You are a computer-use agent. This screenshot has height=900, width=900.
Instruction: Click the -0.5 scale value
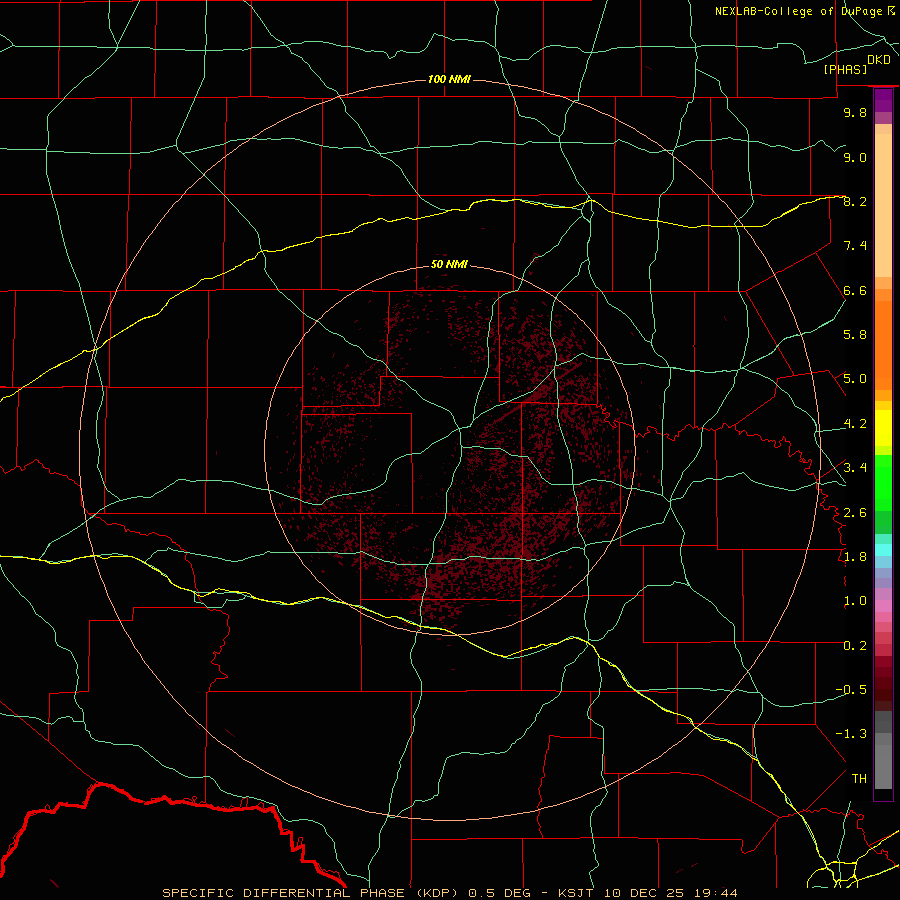(851, 690)
